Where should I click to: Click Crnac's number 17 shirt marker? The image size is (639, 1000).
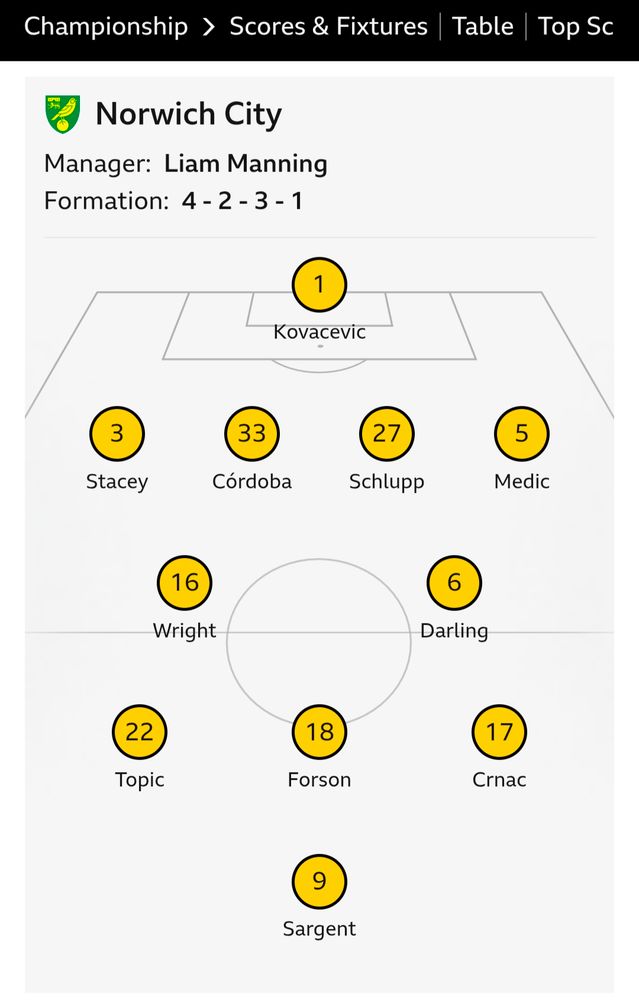[498, 731]
